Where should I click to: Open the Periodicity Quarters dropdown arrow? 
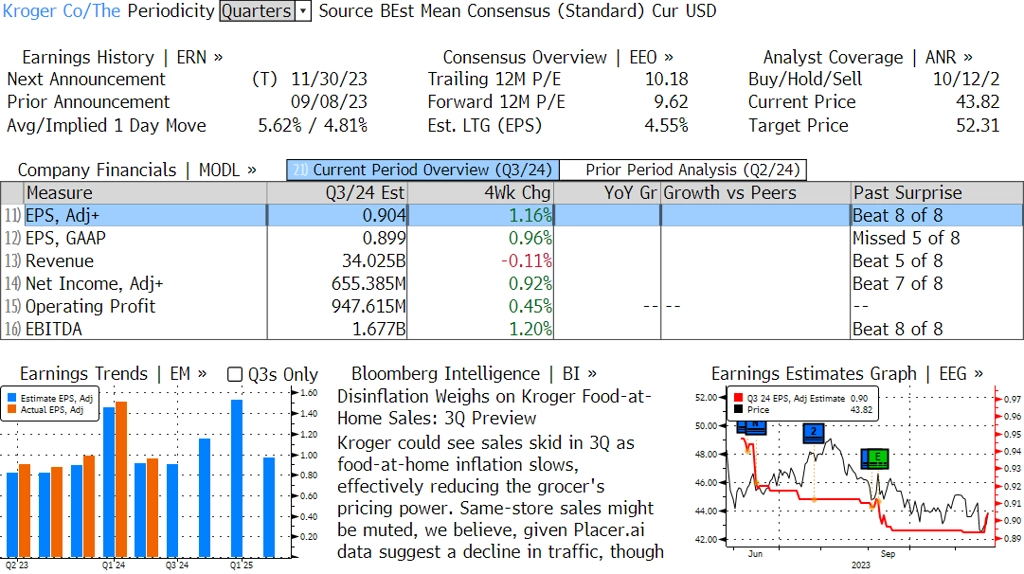tap(303, 11)
